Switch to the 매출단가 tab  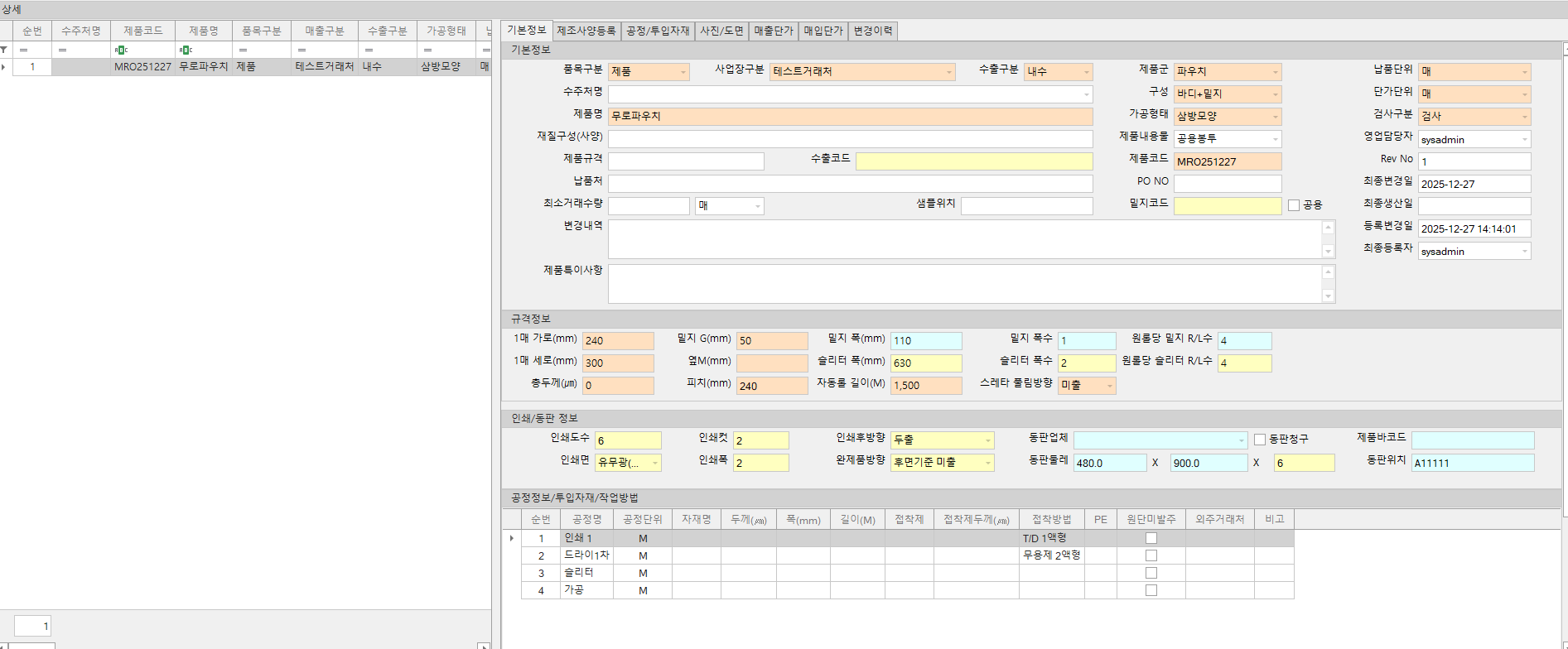[x=774, y=31]
